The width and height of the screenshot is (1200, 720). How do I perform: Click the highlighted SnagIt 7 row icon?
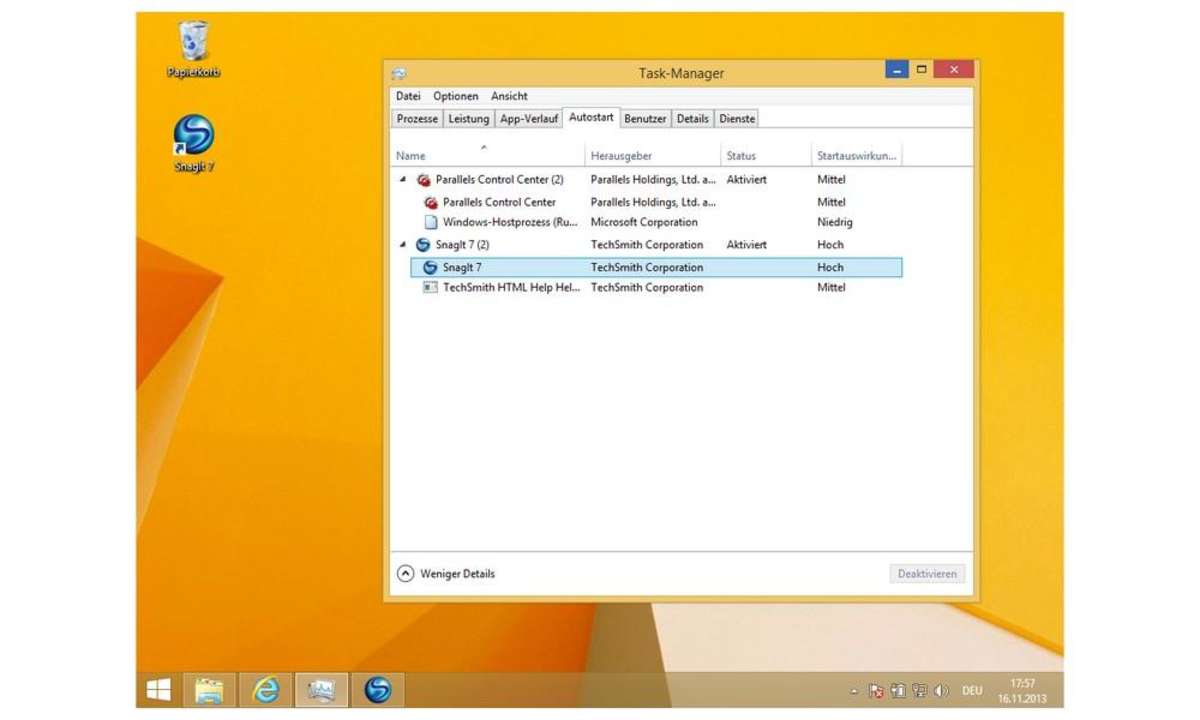[431, 267]
